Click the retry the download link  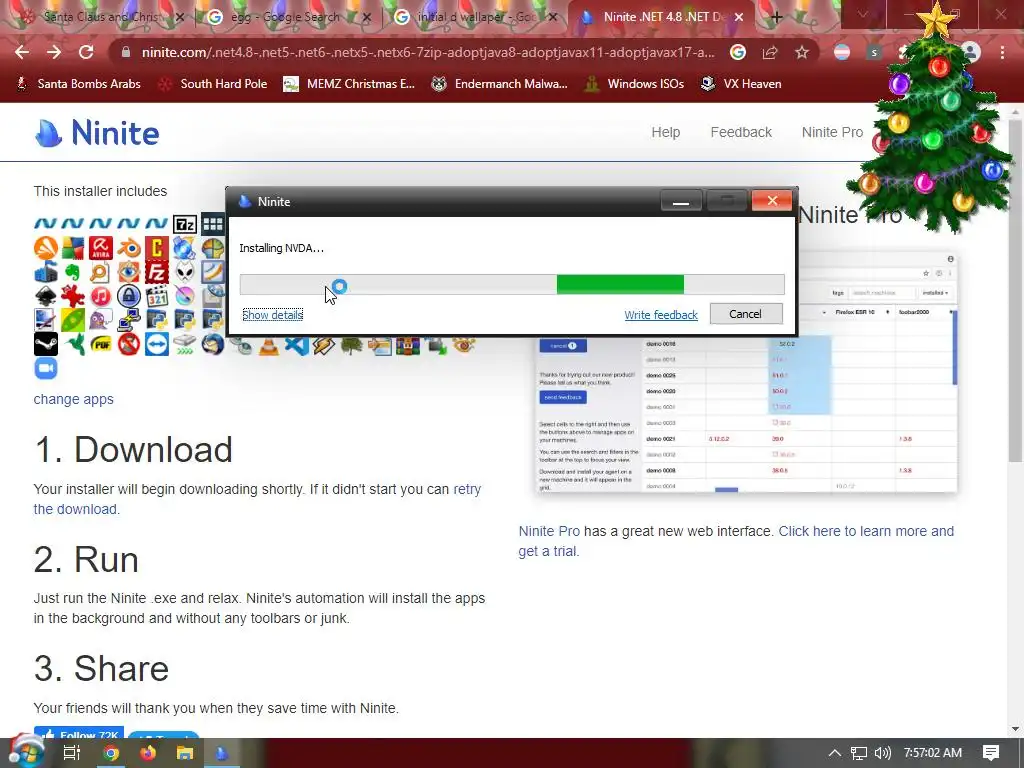[x=257, y=499]
